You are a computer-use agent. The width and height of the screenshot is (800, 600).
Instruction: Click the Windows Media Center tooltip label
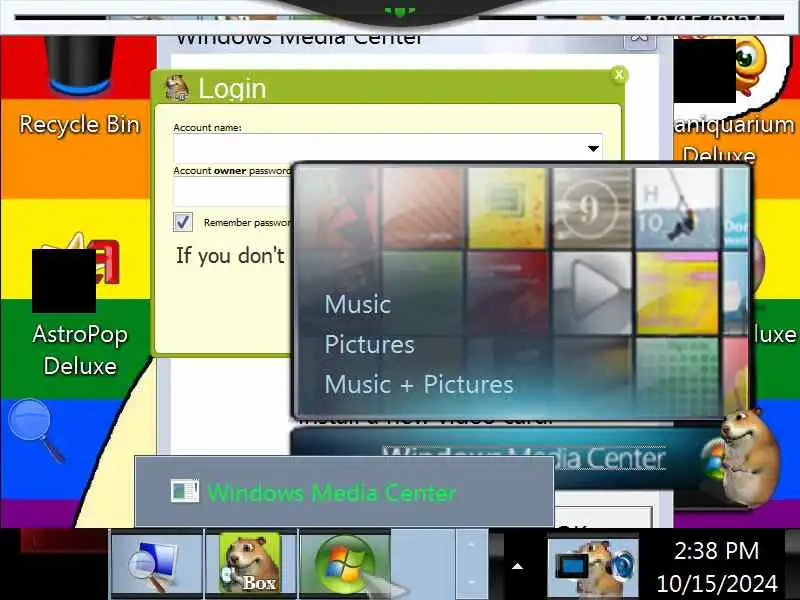click(332, 493)
